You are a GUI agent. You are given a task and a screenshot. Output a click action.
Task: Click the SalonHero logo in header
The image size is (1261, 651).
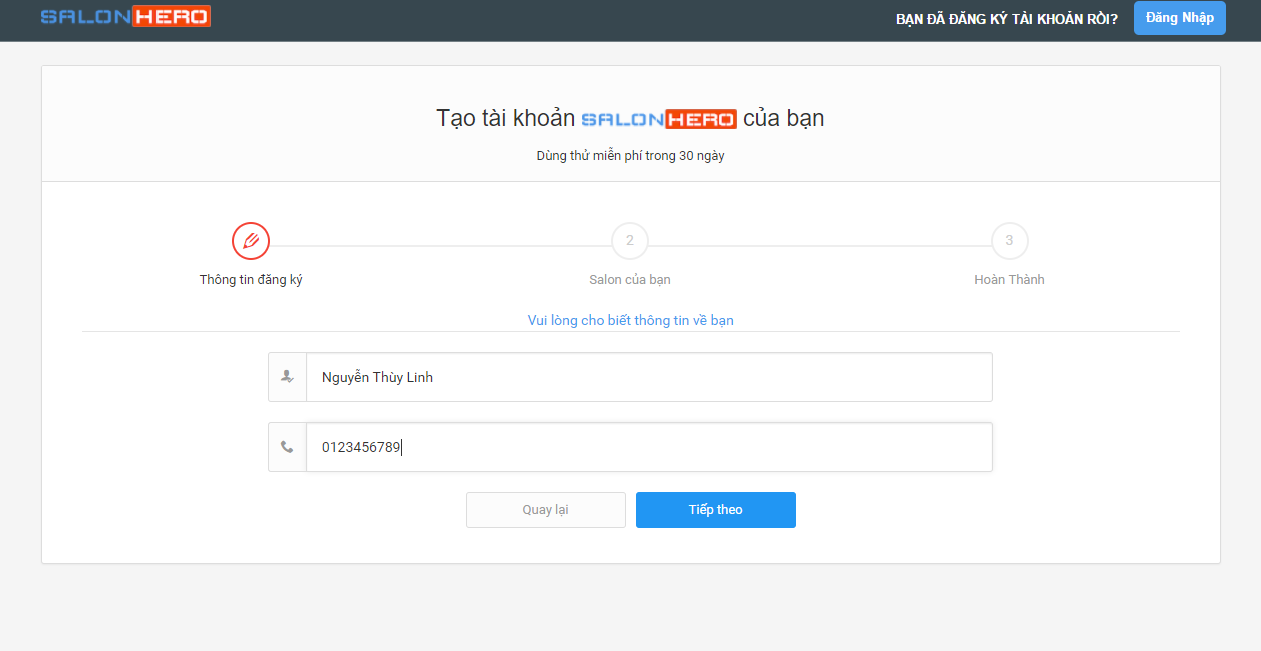tap(126, 16)
